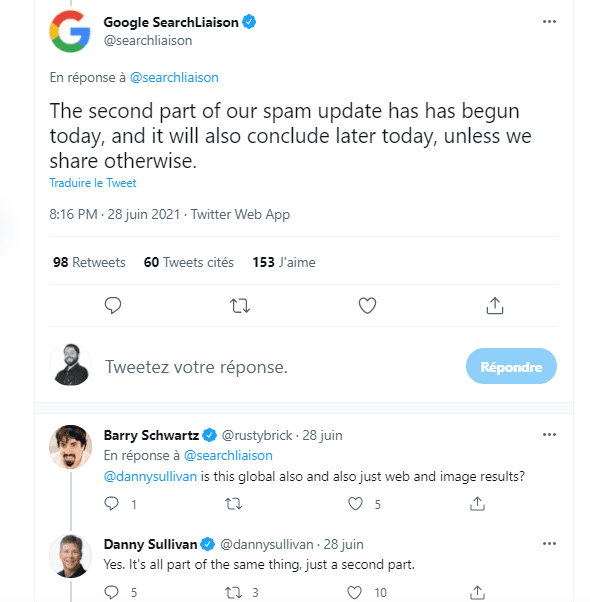Viewport: 590px width, 602px height.
Task: Like the main spam update tweet
Action: click(x=367, y=306)
